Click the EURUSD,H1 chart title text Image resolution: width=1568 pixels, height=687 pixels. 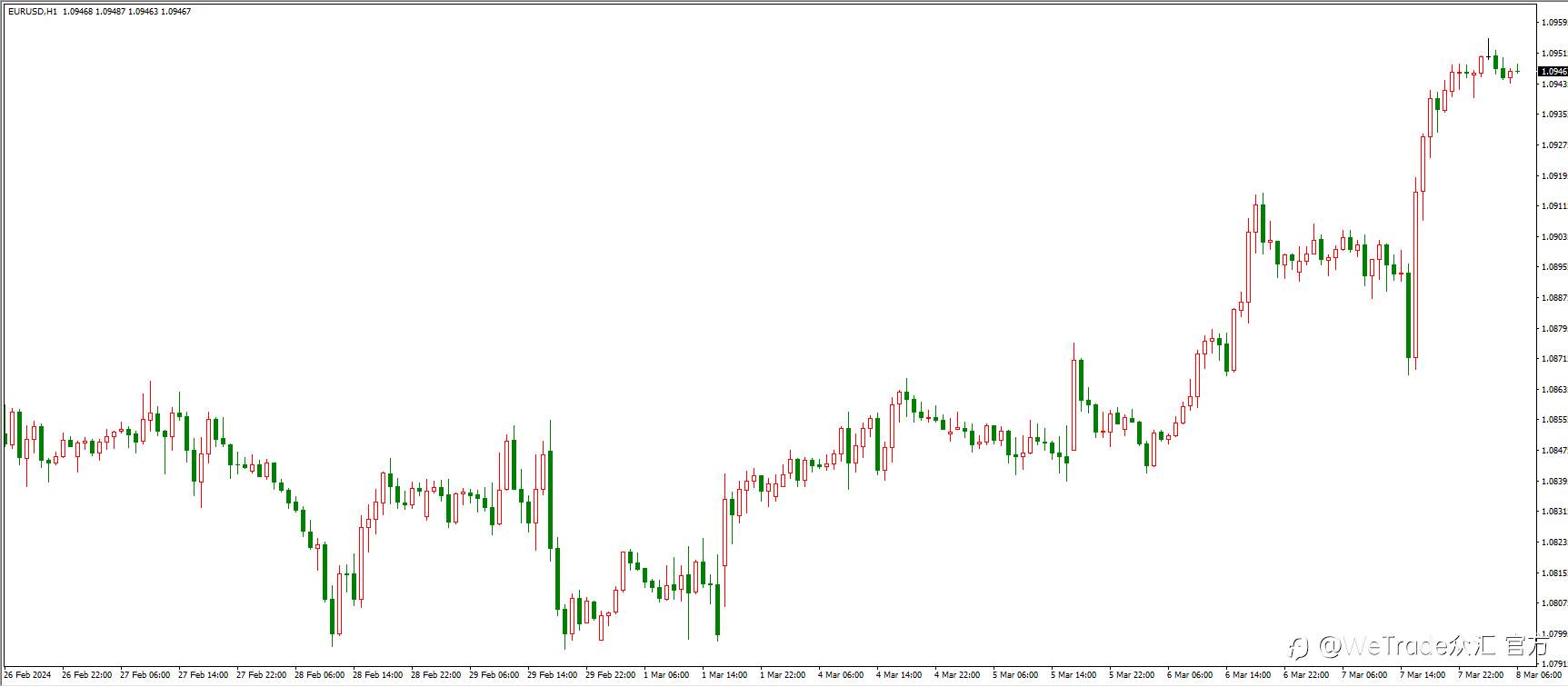coord(33,12)
